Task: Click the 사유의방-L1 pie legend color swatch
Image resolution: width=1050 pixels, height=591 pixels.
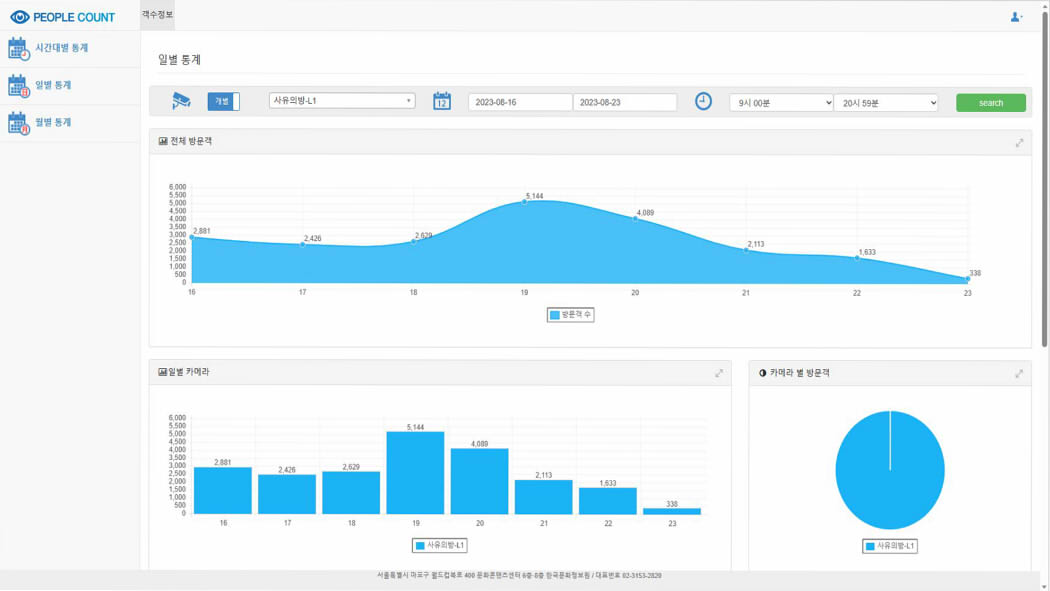Action: tap(870, 546)
